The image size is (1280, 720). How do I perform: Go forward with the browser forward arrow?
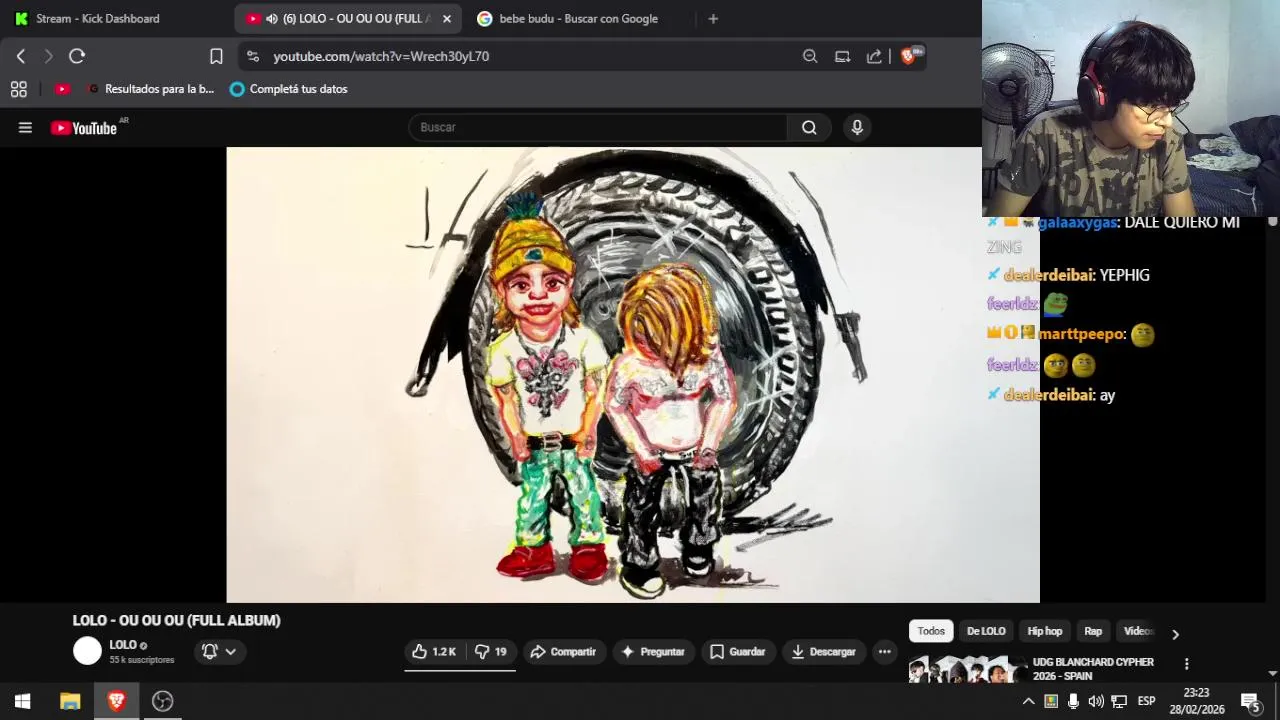click(48, 56)
